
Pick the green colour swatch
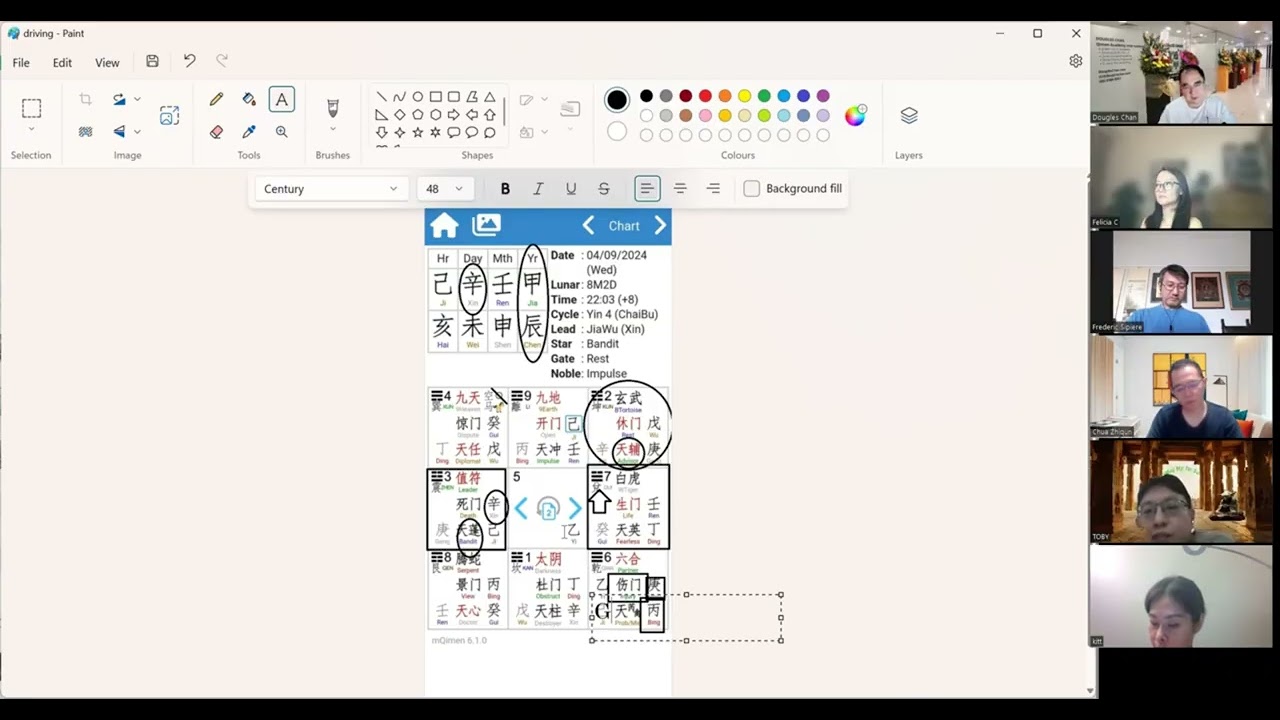[764, 96]
